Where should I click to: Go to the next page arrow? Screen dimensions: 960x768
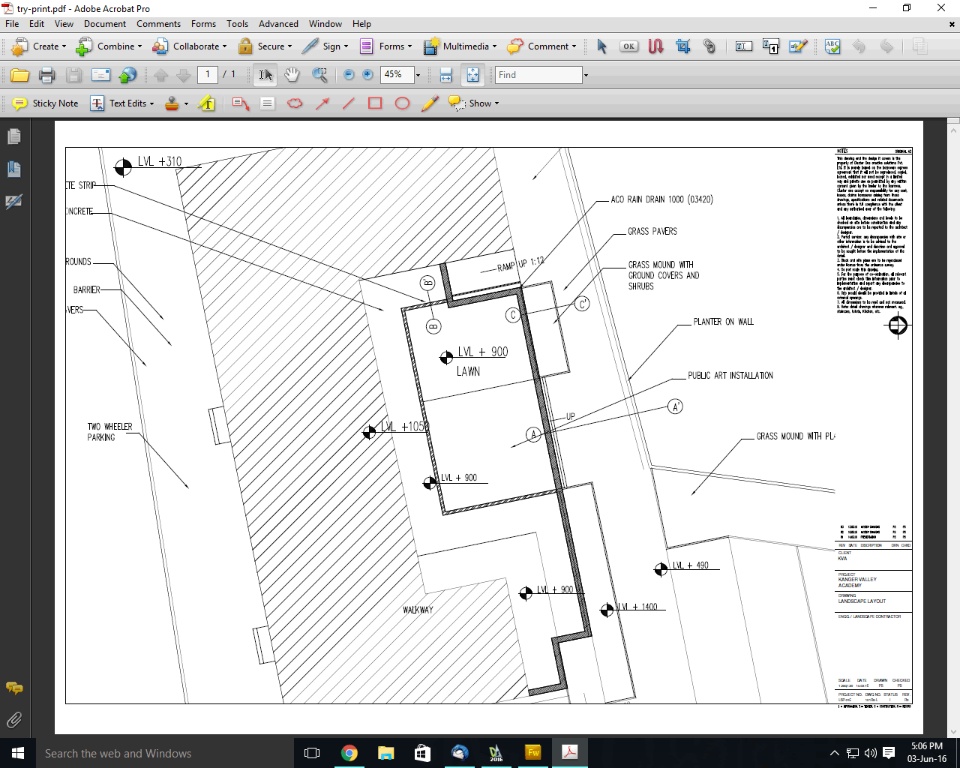[183, 75]
